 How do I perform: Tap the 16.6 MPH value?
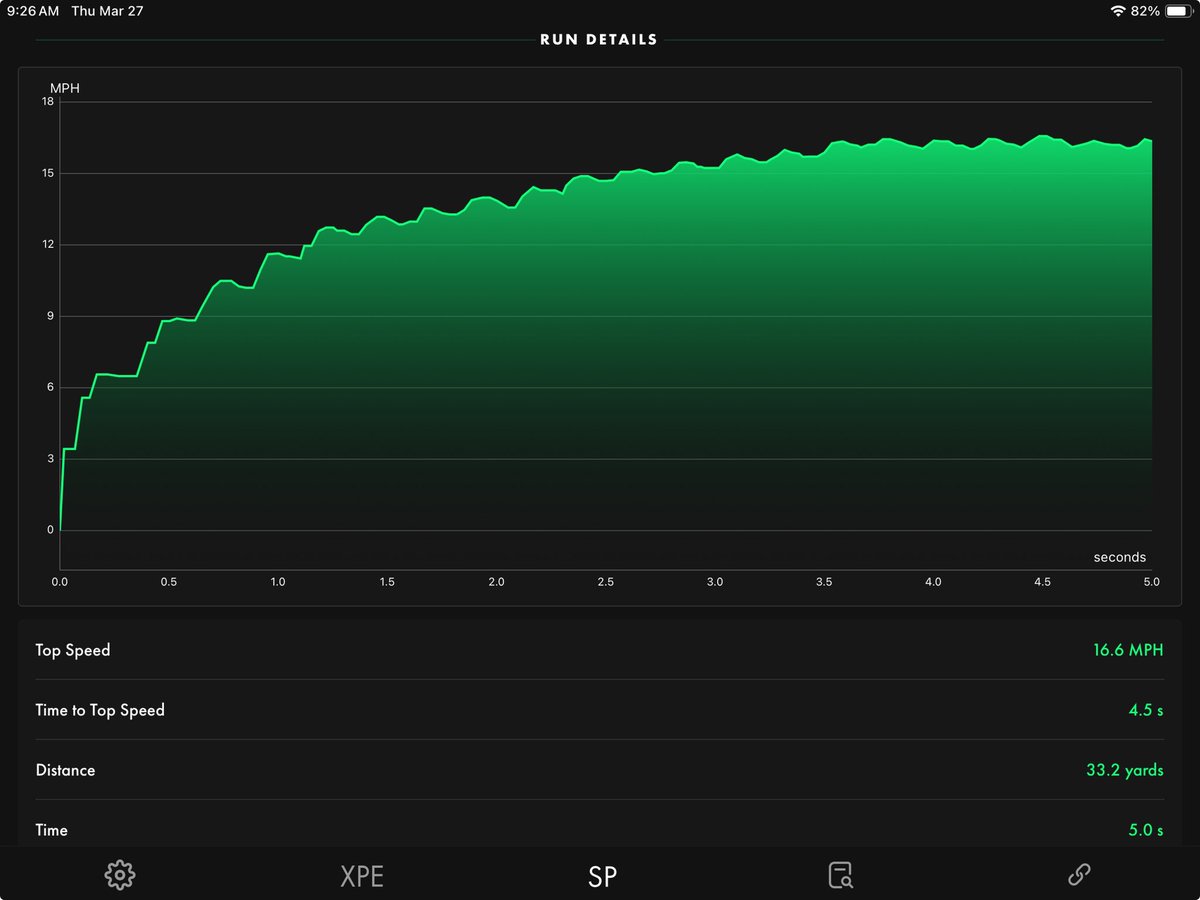click(1128, 650)
